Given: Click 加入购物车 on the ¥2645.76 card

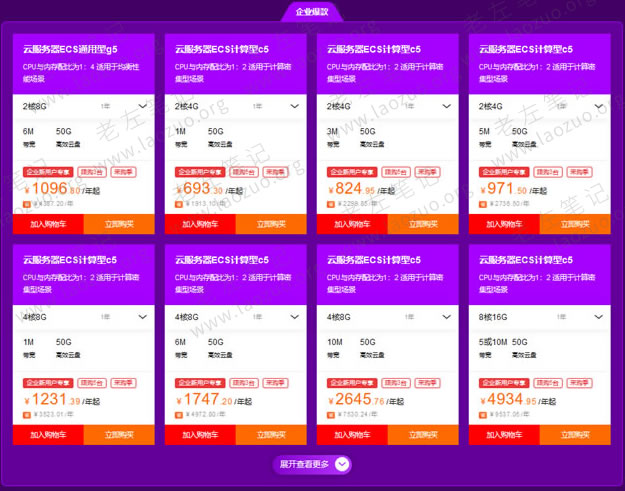Looking at the screenshot, I should 353,435.
